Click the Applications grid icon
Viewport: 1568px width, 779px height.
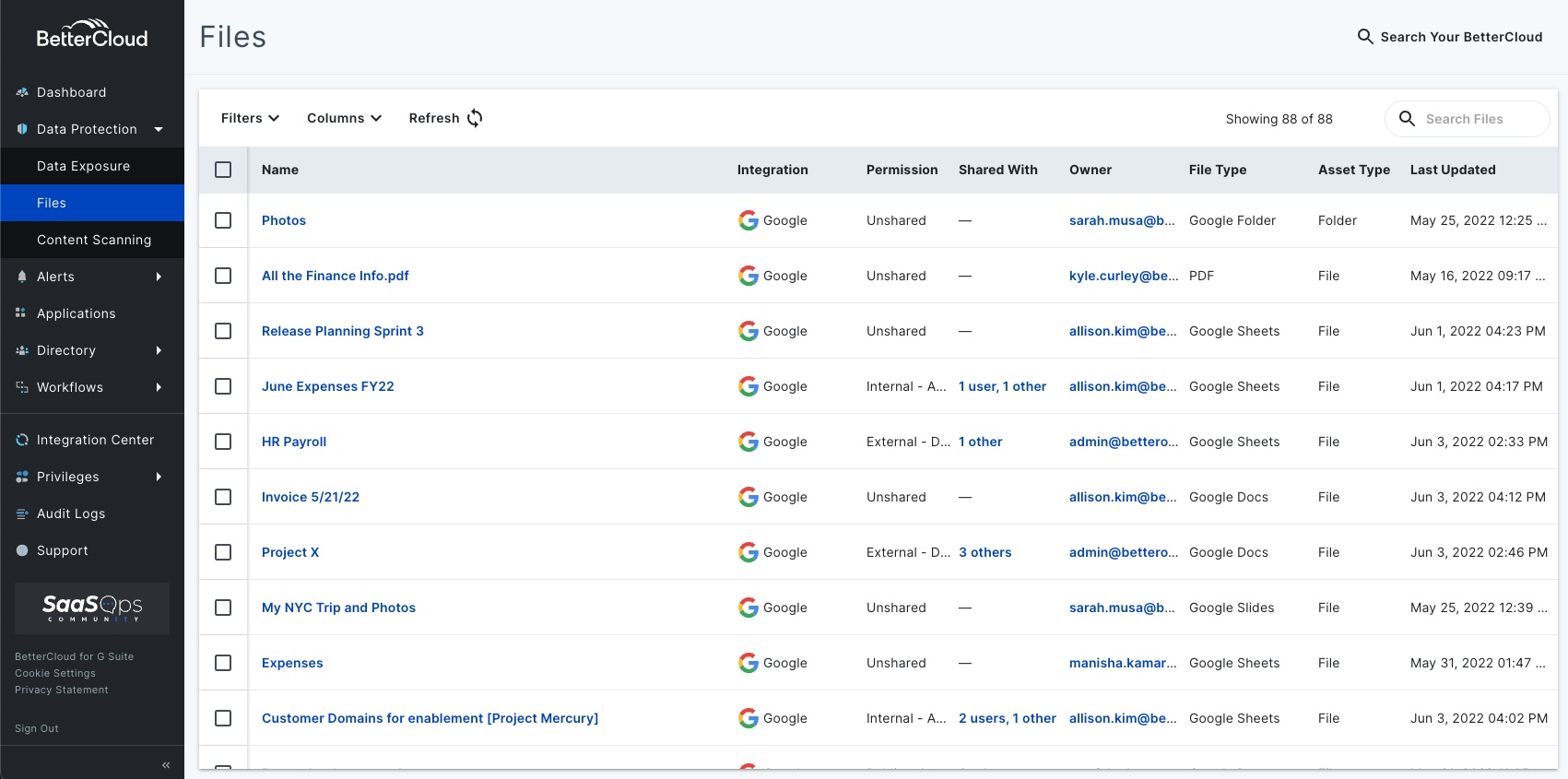coord(20,313)
